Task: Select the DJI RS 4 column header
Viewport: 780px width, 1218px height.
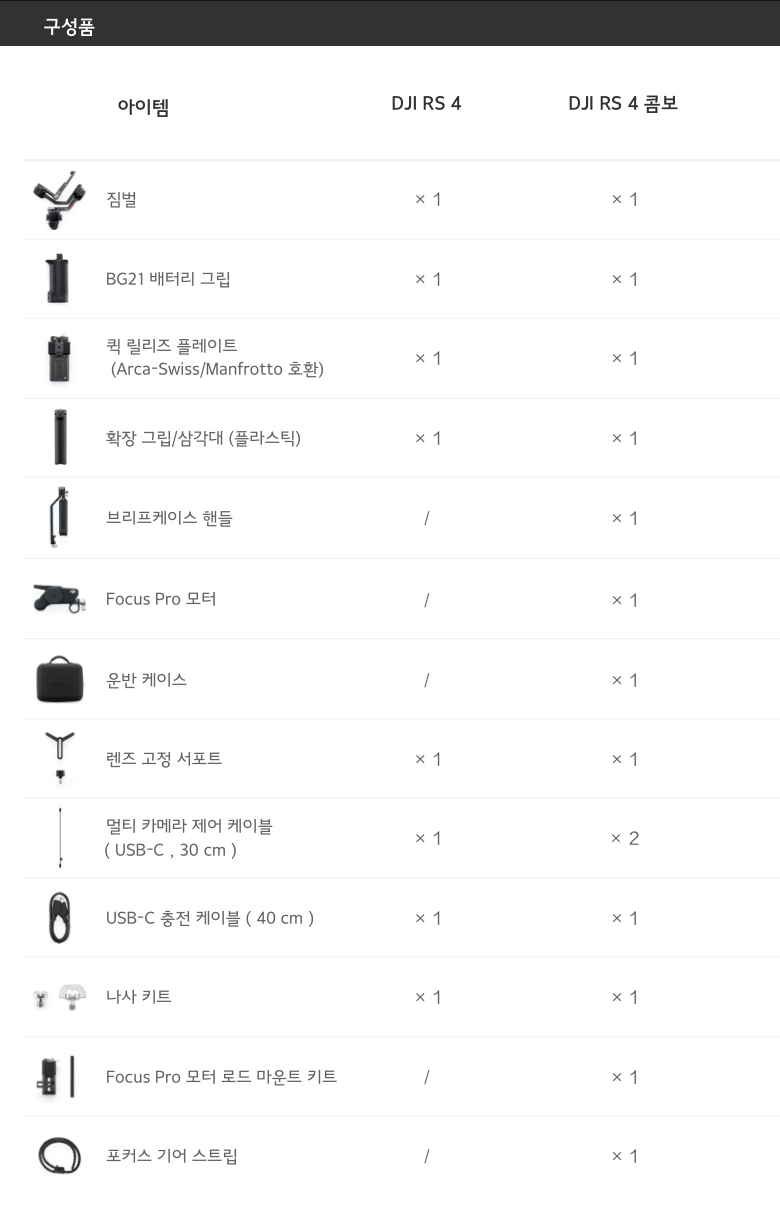Action: point(426,104)
